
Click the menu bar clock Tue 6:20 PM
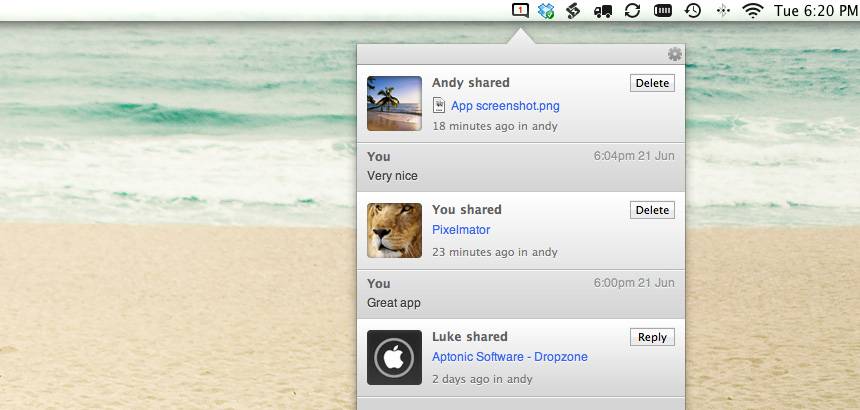816,11
